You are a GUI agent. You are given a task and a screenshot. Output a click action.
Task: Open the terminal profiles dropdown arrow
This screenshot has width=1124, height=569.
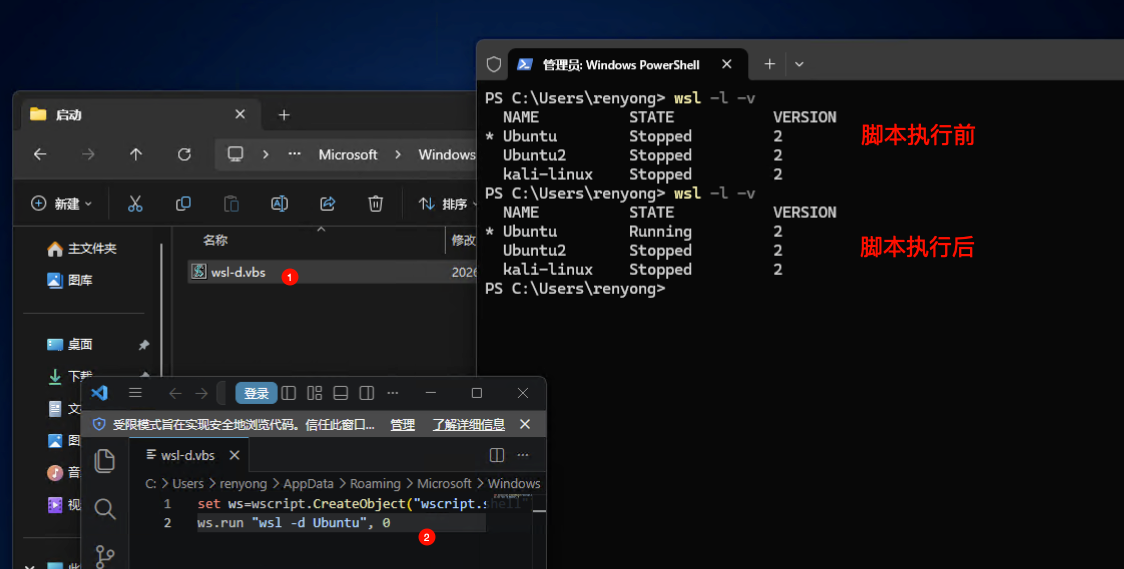(x=799, y=64)
